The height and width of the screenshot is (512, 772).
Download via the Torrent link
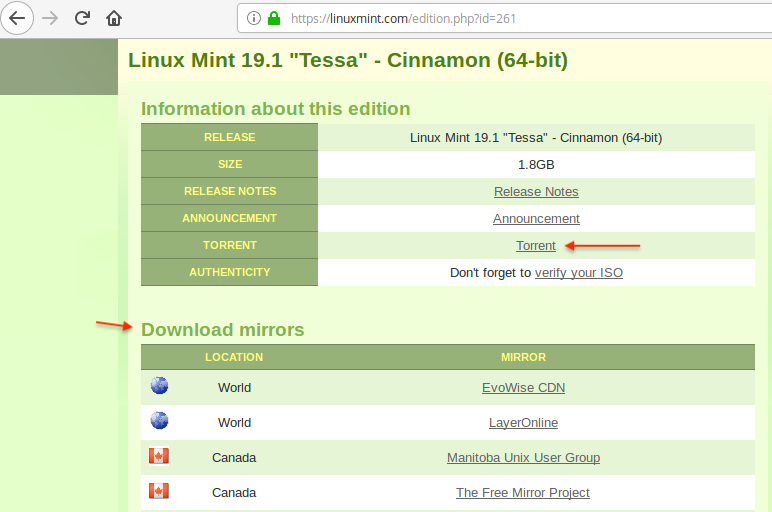[536, 246]
